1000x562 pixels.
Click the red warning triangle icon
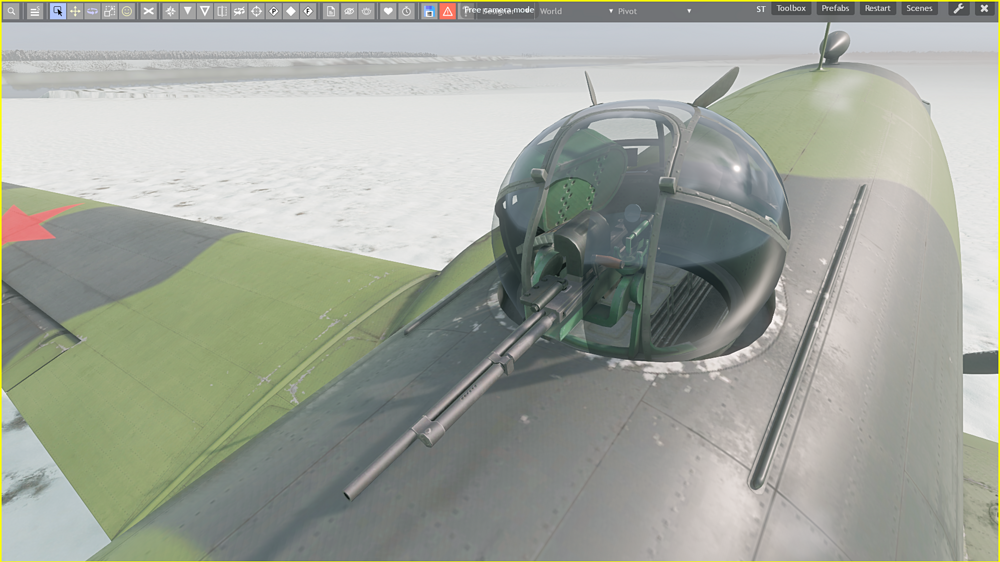tap(447, 11)
